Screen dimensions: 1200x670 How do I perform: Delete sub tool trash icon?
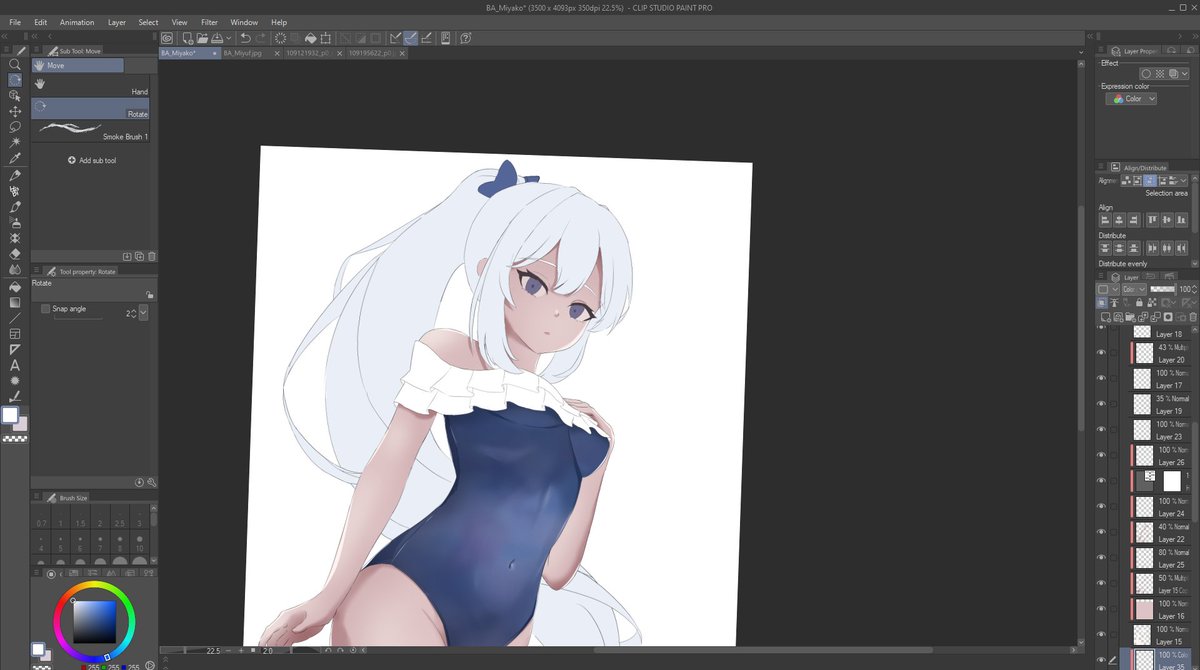[152, 256]
